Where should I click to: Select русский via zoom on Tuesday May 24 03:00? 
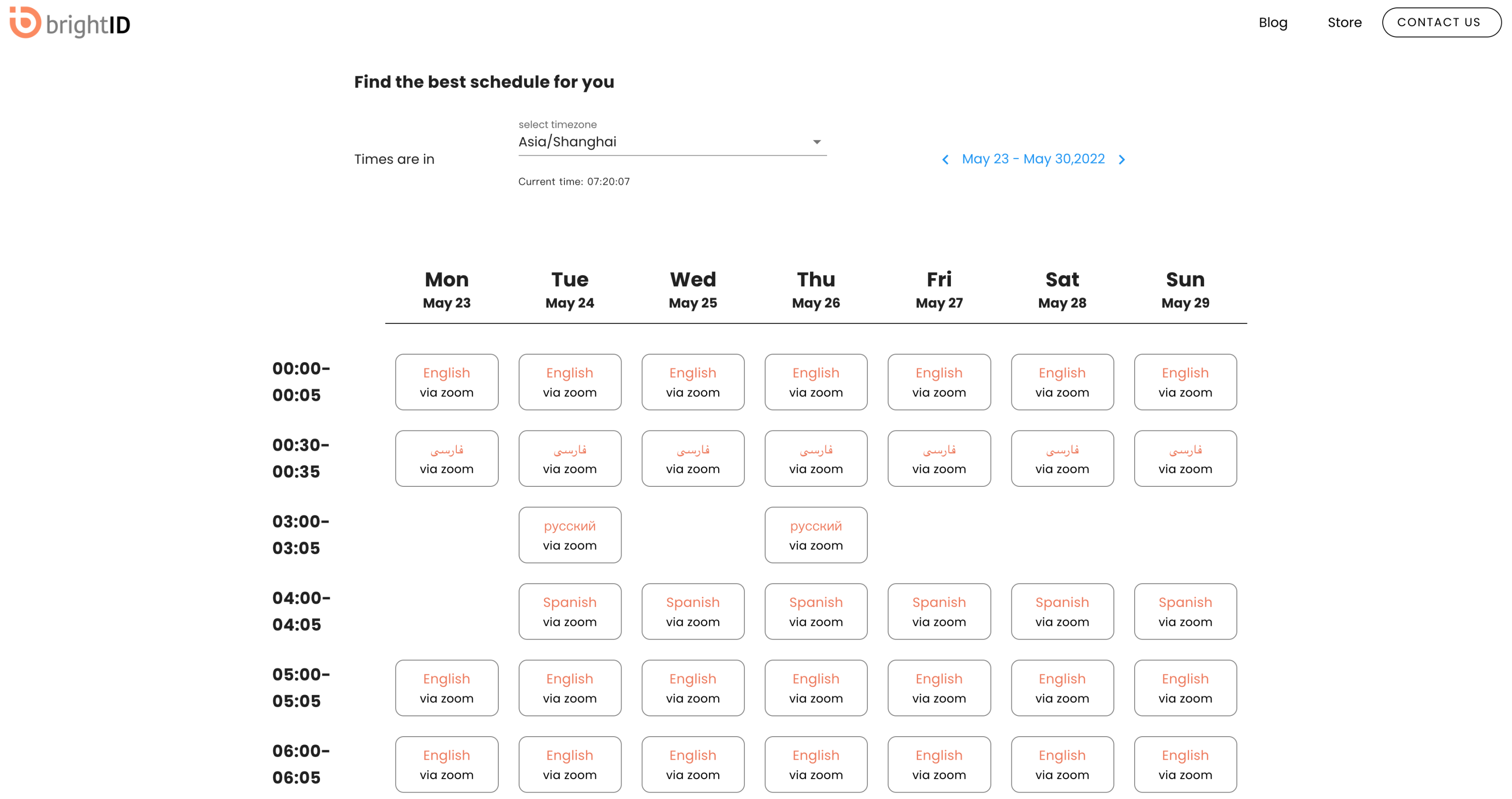click(x=569, y=535)
